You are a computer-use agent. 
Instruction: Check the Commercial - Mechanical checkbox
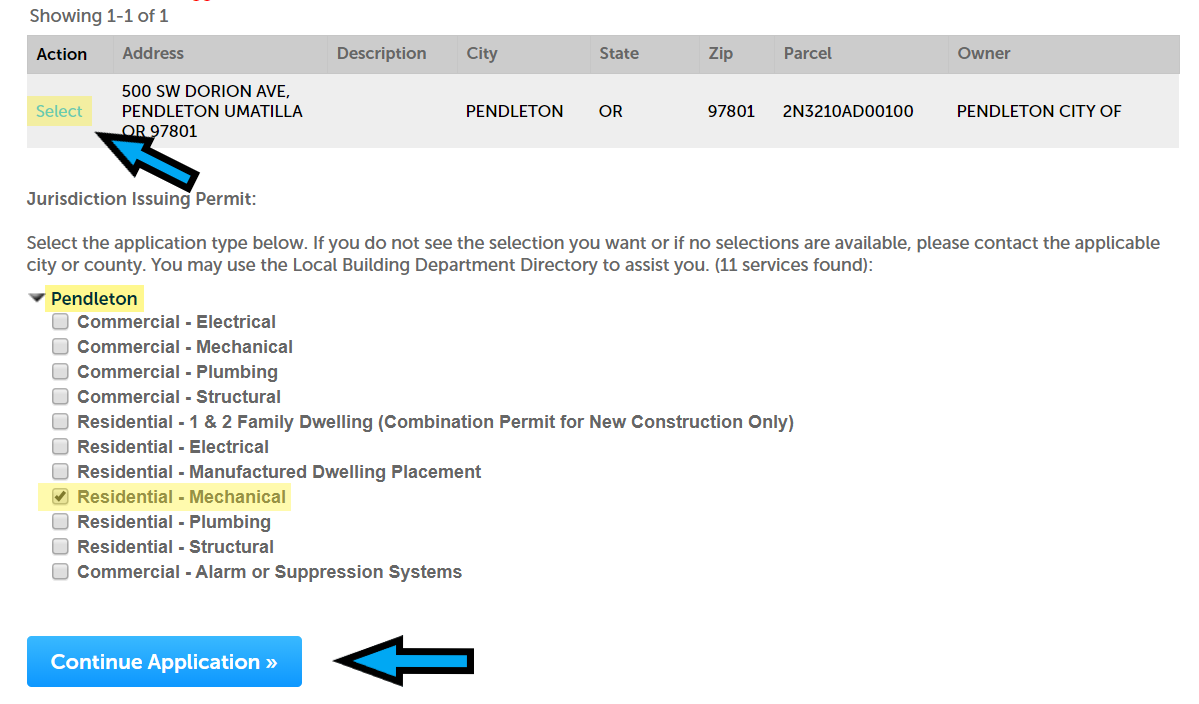61,347
